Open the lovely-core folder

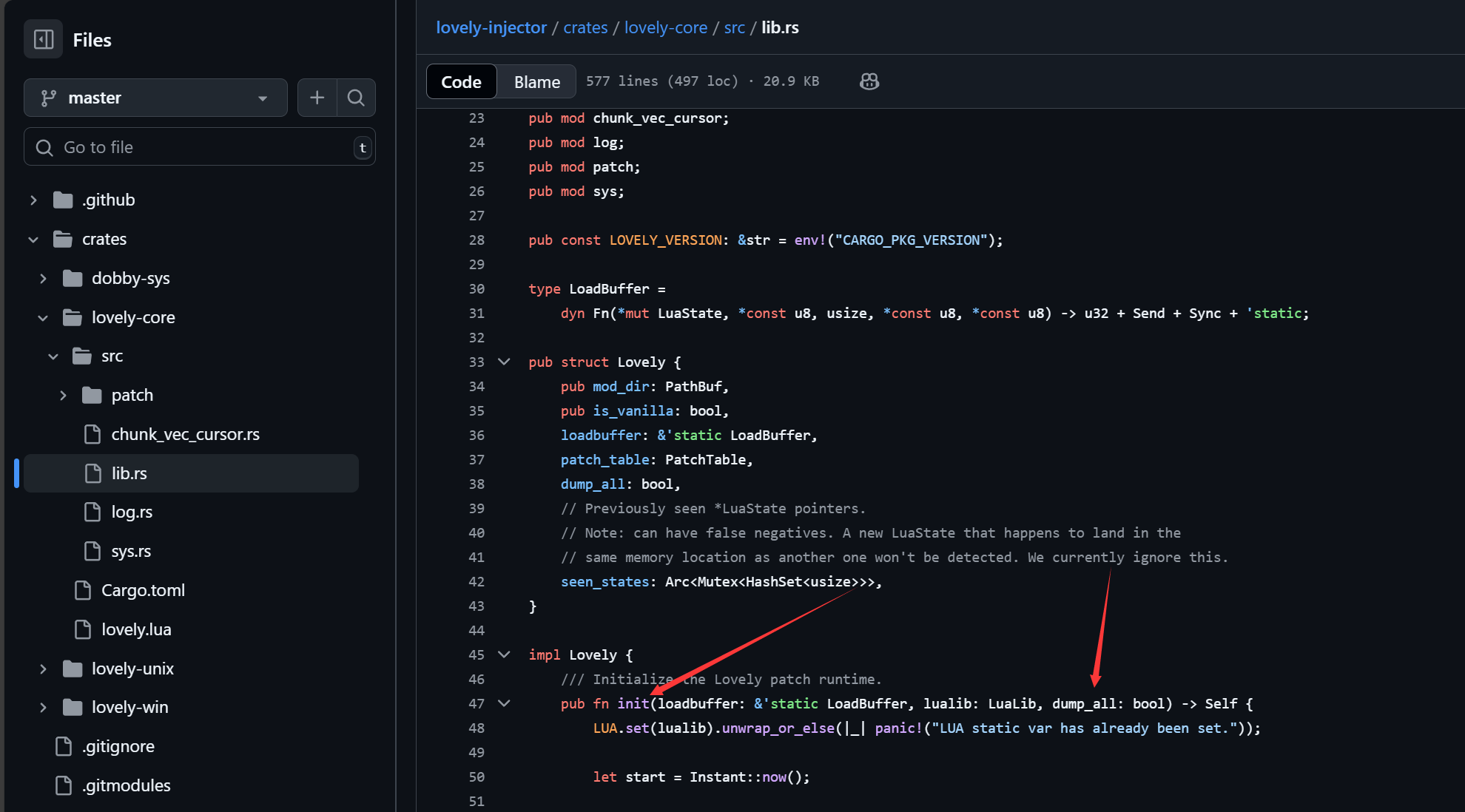pyautogui.click(x=133, y=318)
